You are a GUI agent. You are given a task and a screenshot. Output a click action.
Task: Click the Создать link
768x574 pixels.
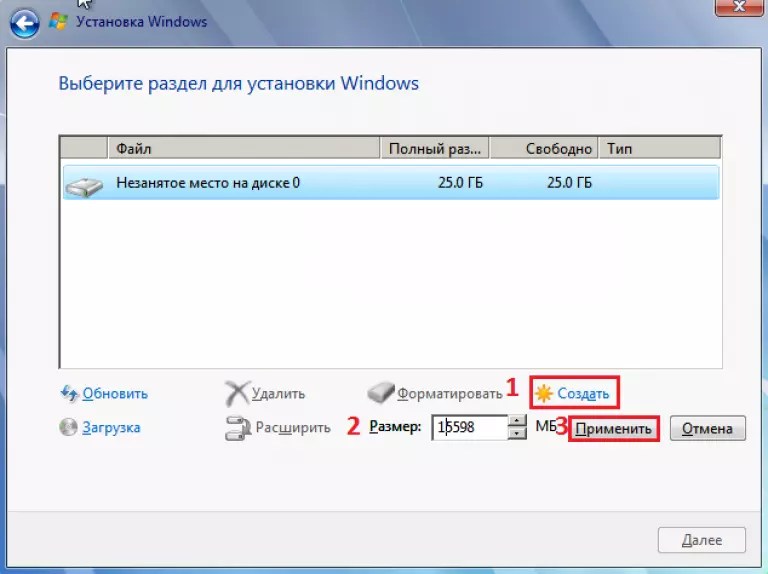tap(583, 394)
